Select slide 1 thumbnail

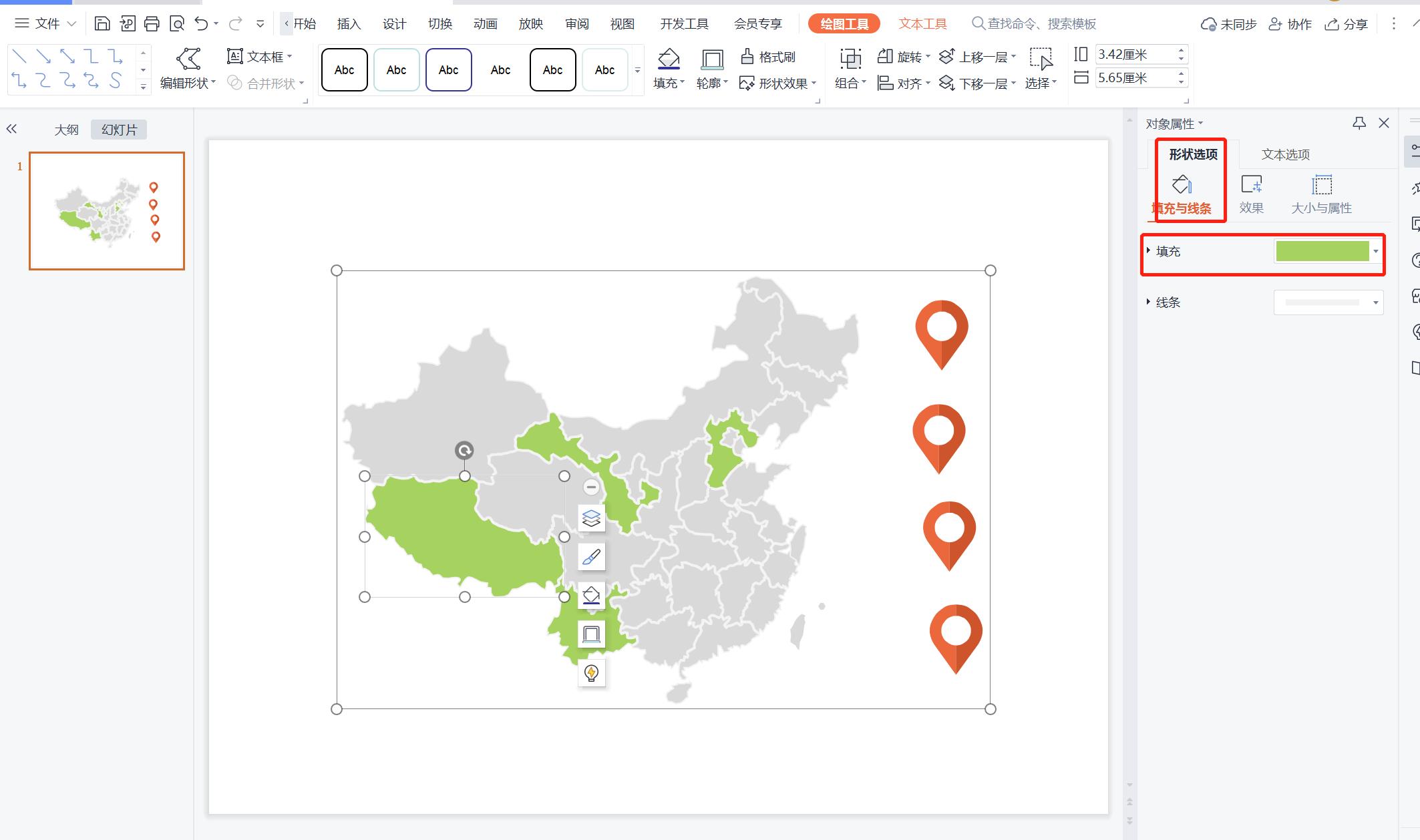pos(107,211)
